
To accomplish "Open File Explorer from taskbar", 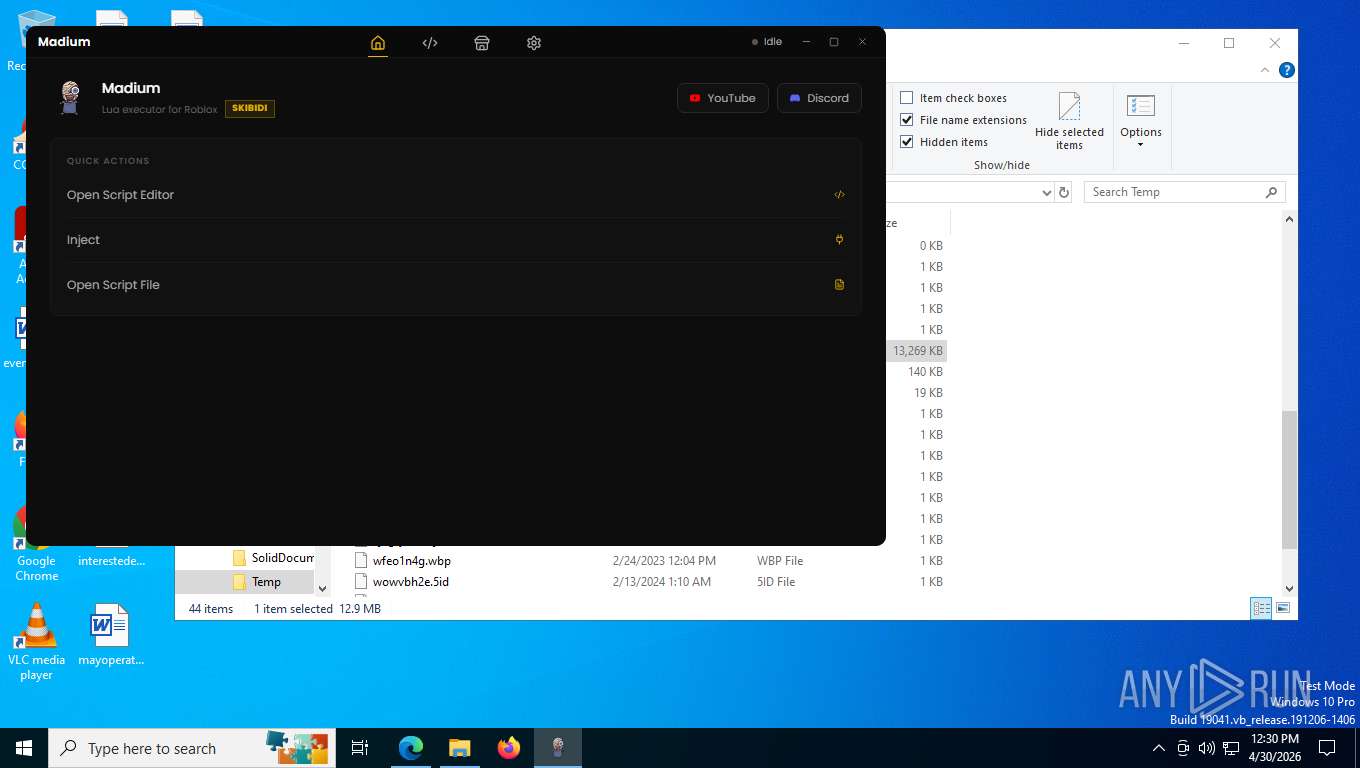I will 459,748.
